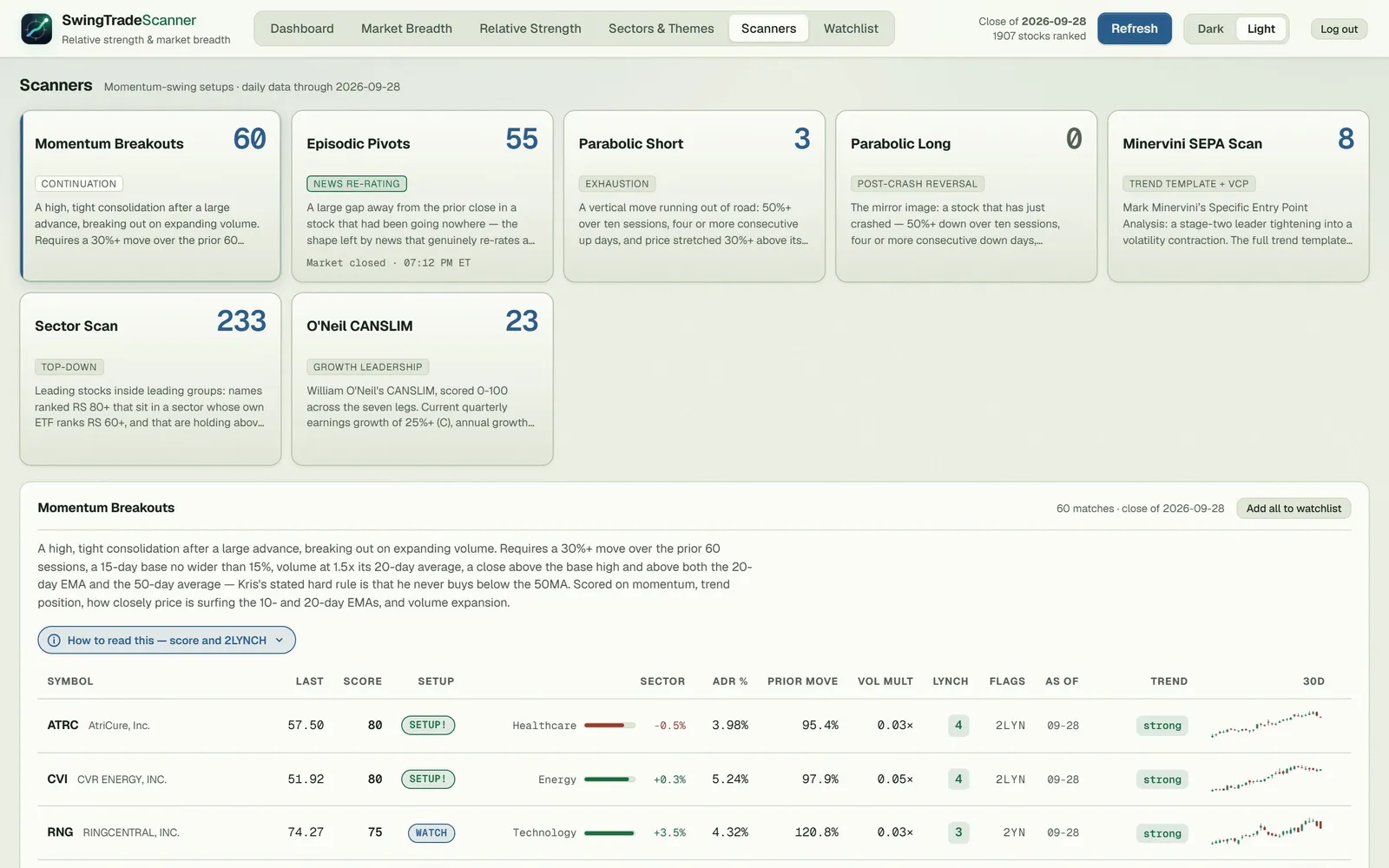Click the ATRC ticker symbol
This screenshot has width=1389, height=868.
click(63, 726)
